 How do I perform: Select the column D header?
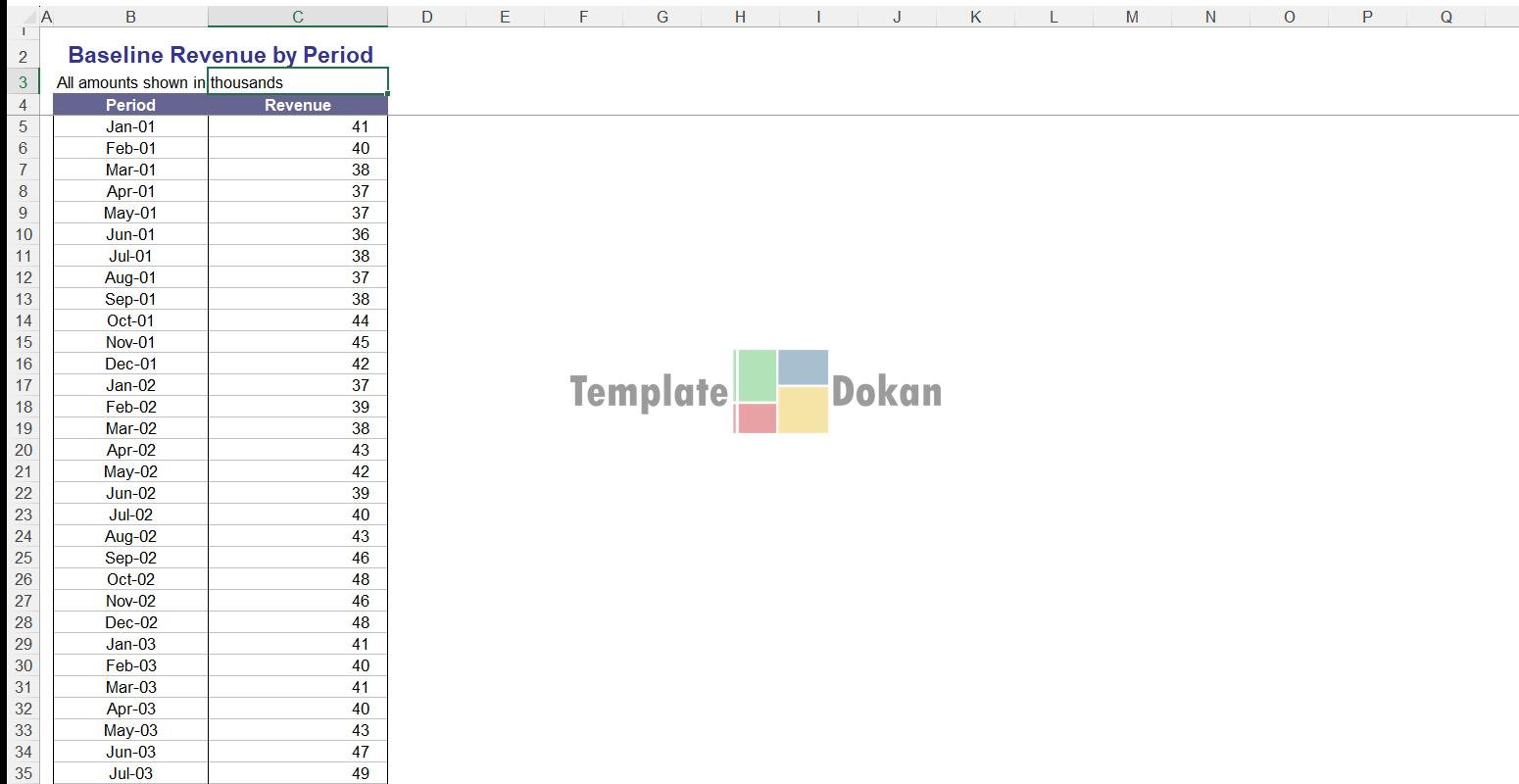coord(426,17)
